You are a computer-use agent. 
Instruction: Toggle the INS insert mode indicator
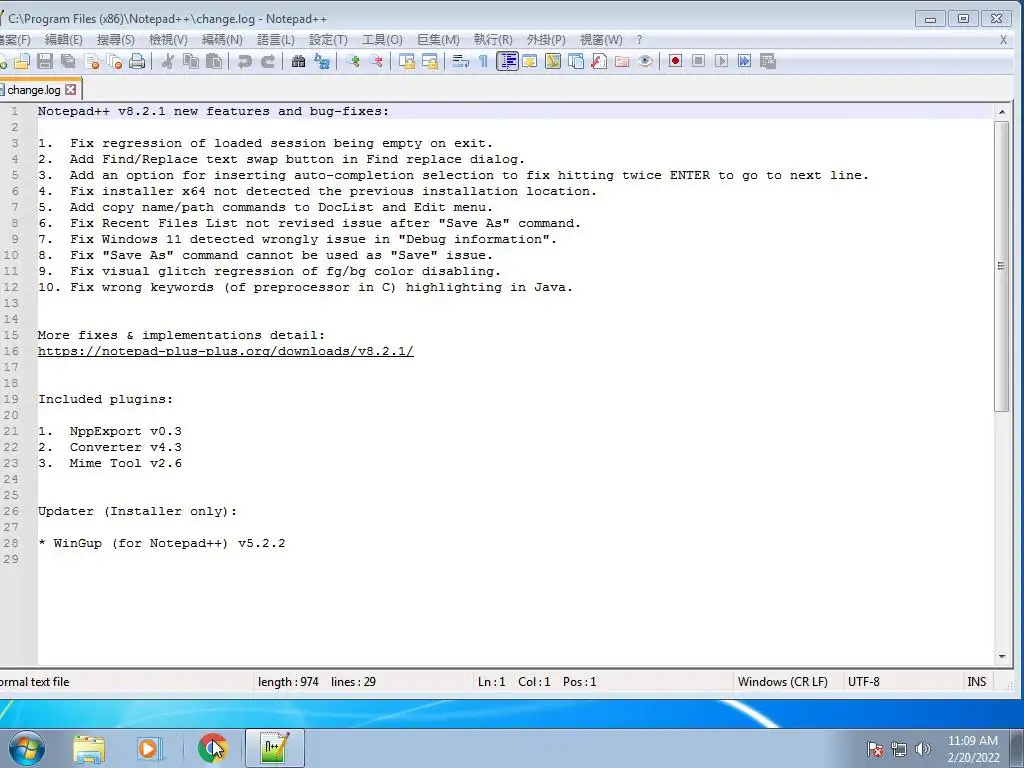pos(976,682)
